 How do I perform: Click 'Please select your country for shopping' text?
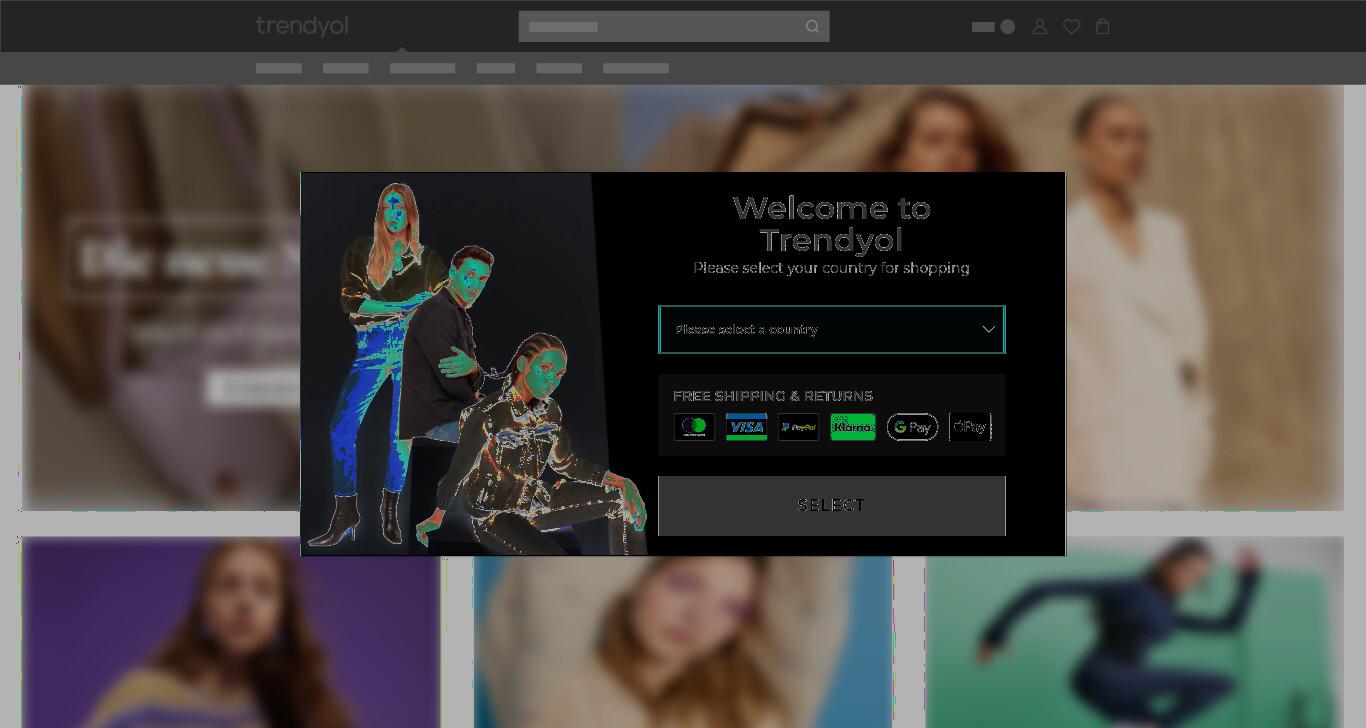click(832, 268)
